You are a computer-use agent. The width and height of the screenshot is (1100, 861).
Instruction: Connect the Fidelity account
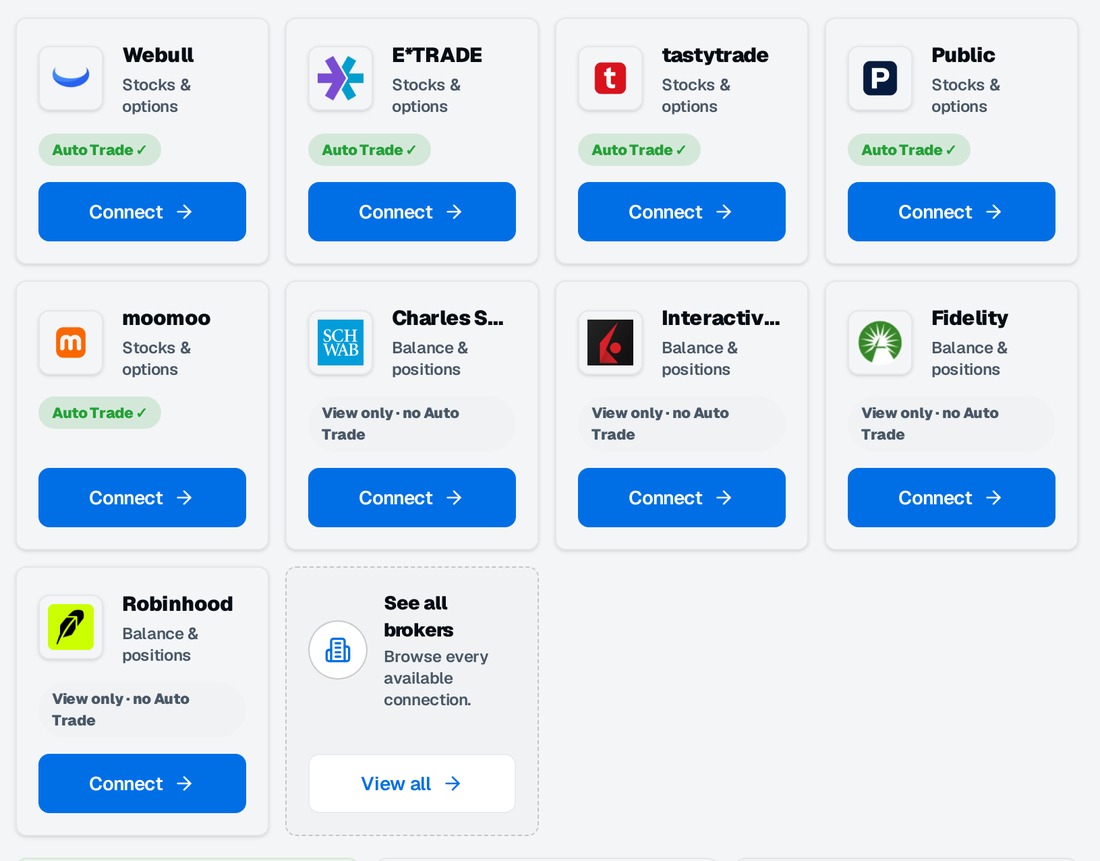click(x=951, y=498)
